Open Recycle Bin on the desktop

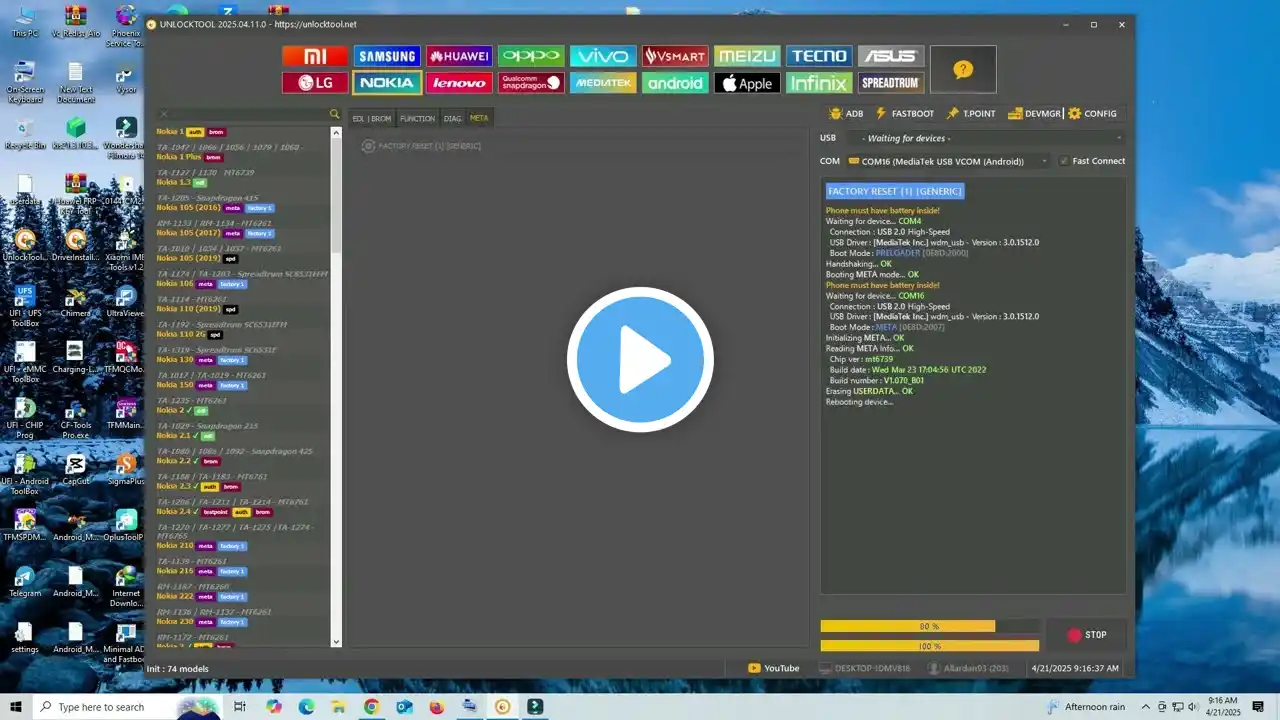click(25, 134)
